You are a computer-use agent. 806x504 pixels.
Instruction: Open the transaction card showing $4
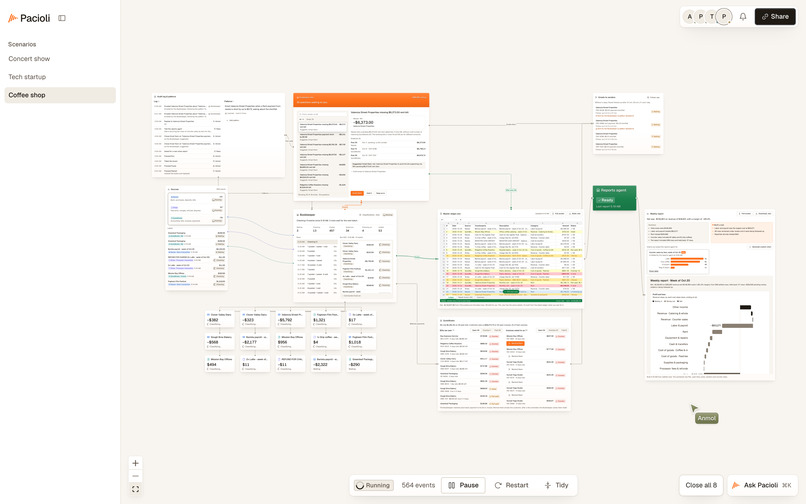[326, 341]
